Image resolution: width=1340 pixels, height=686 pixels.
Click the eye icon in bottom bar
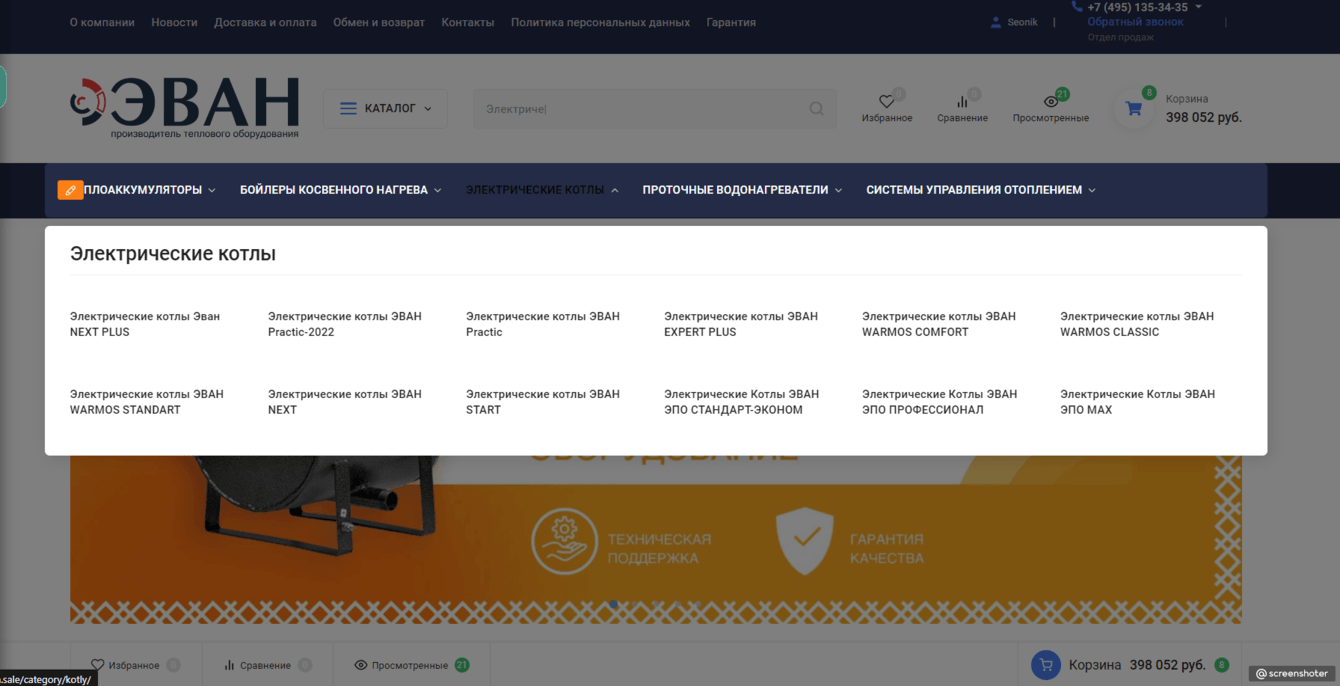[x=361, y=665]
